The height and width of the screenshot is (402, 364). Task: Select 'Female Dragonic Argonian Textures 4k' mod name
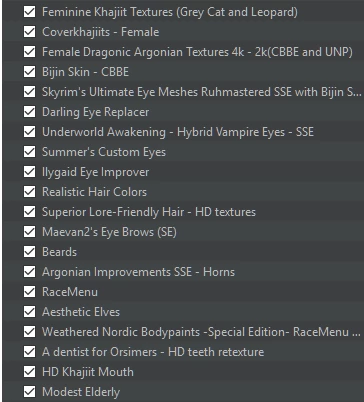[x=197, y=52]
